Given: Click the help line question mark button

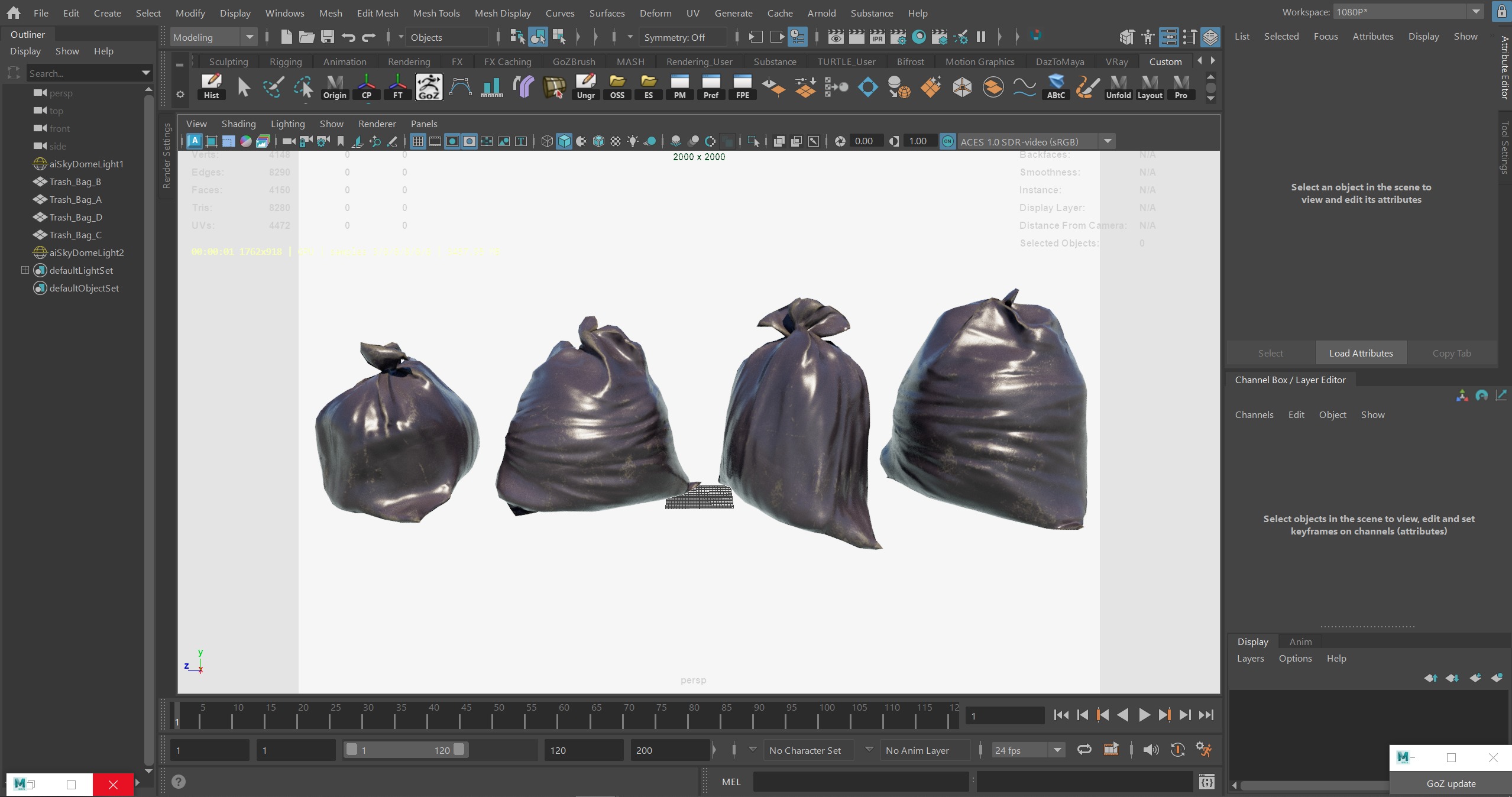Looking at the screenshot, I should (179, 782).
